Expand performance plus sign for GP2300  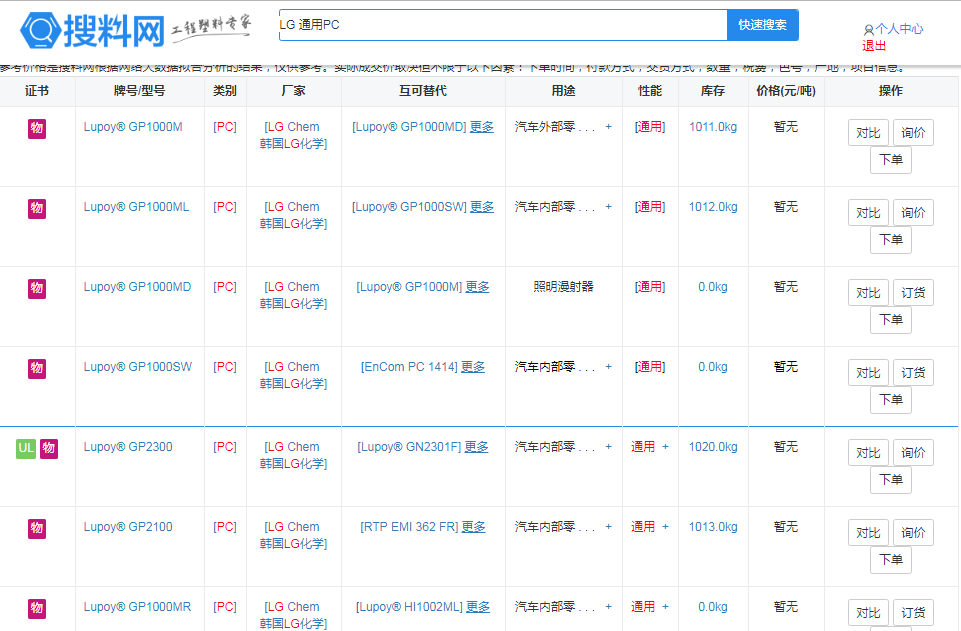[x=665, y=447]
